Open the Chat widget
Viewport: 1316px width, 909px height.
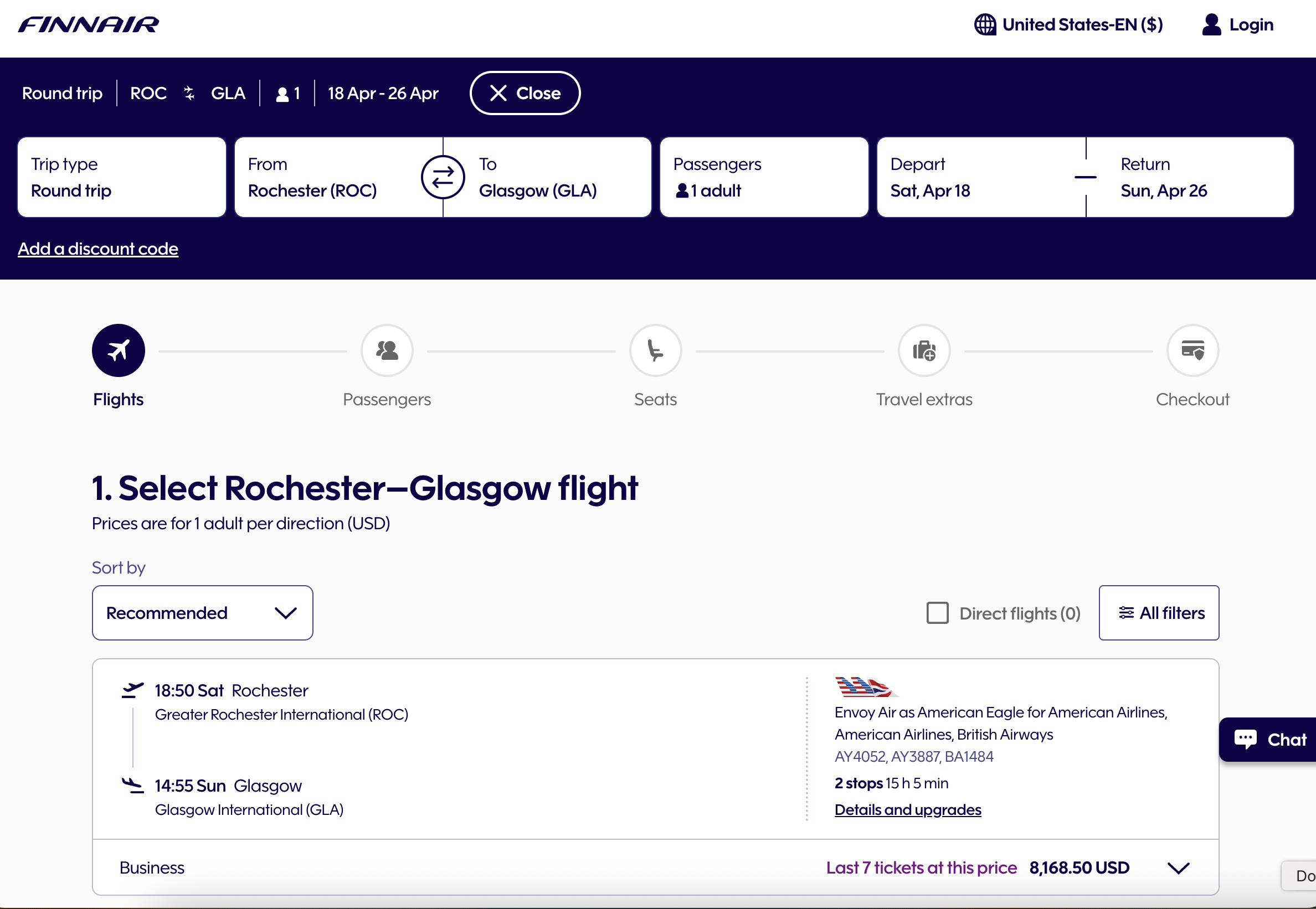(x=1270, y=739)
